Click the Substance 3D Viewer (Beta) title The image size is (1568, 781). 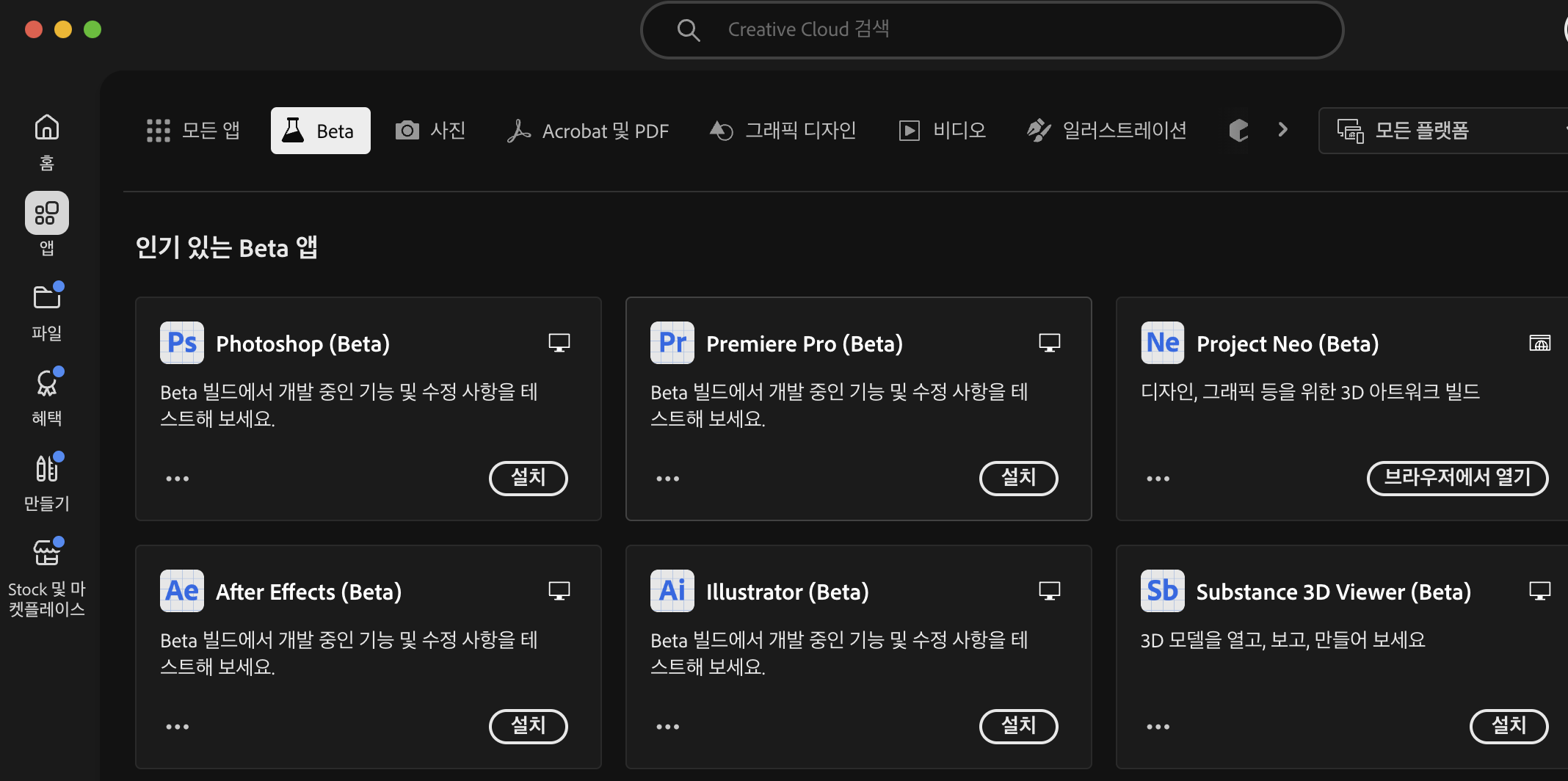click(x=1334, y=592)
